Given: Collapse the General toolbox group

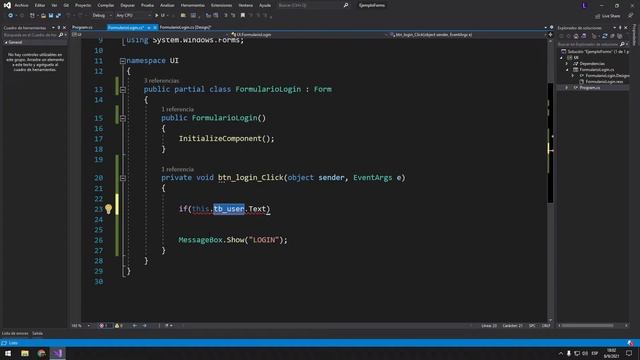Looking at the screenshot, I should [6, 42].
